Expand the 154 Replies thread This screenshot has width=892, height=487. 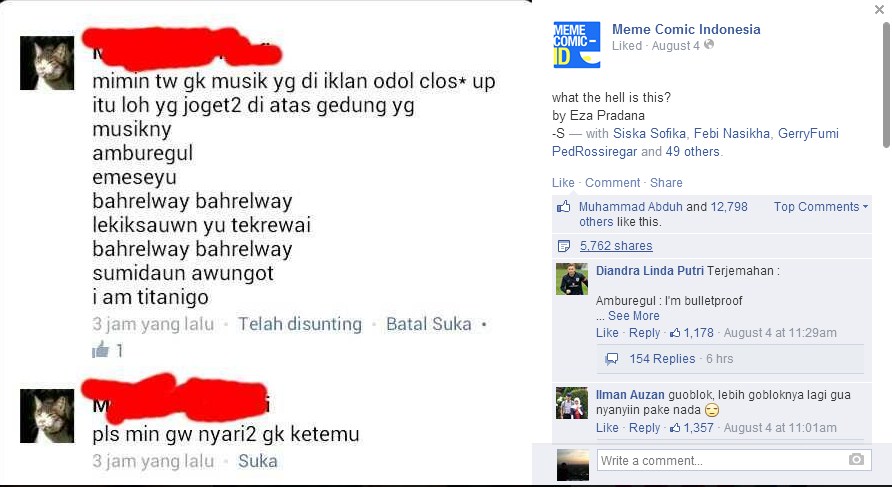coord(662,359)
